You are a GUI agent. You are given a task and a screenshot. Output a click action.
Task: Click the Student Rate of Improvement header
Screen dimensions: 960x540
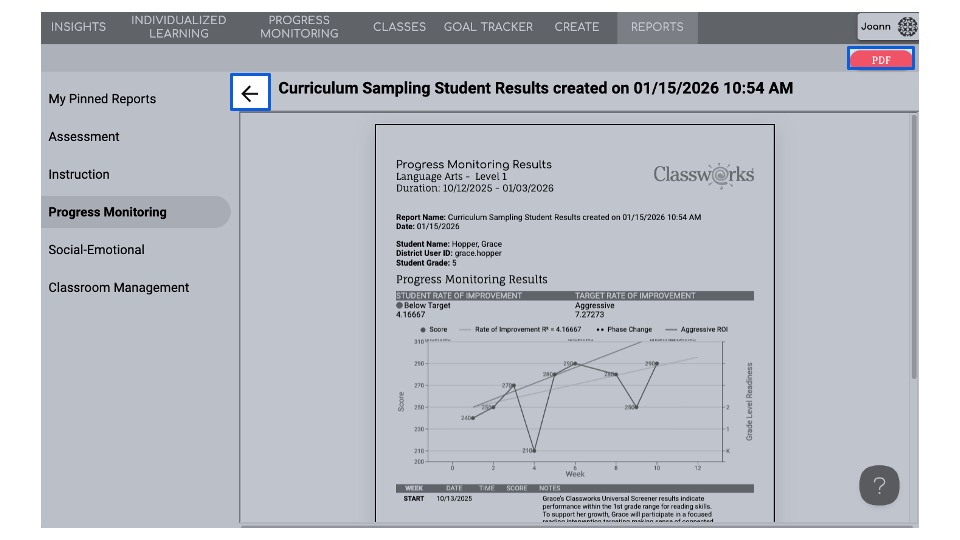(459, 296)
